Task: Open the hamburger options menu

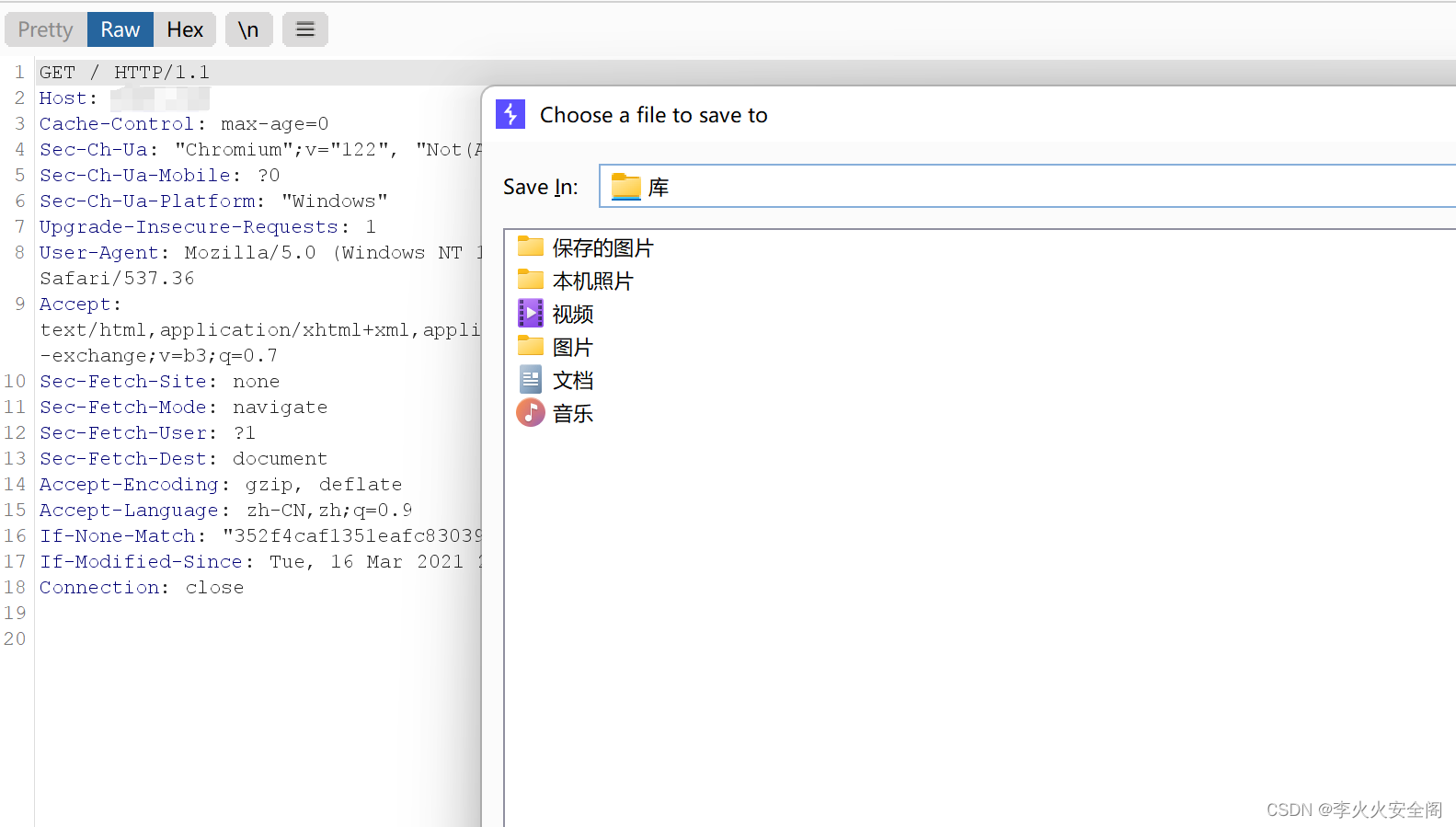Action: pos(305,29)
